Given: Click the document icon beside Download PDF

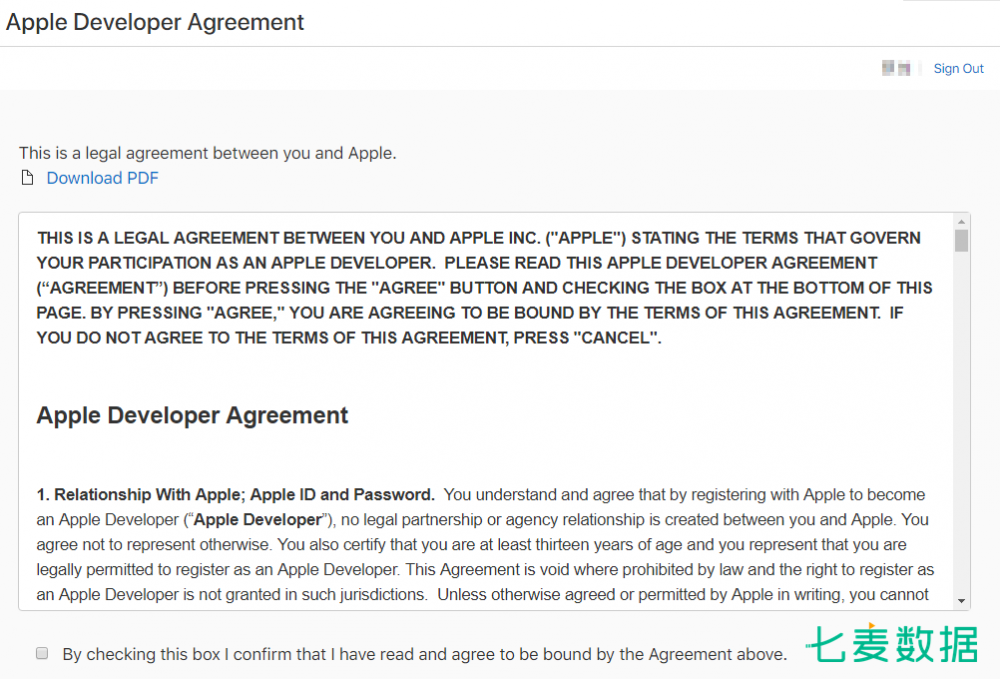Looking at the screenshot, I should pyautogui.click(x=28, y=178).
